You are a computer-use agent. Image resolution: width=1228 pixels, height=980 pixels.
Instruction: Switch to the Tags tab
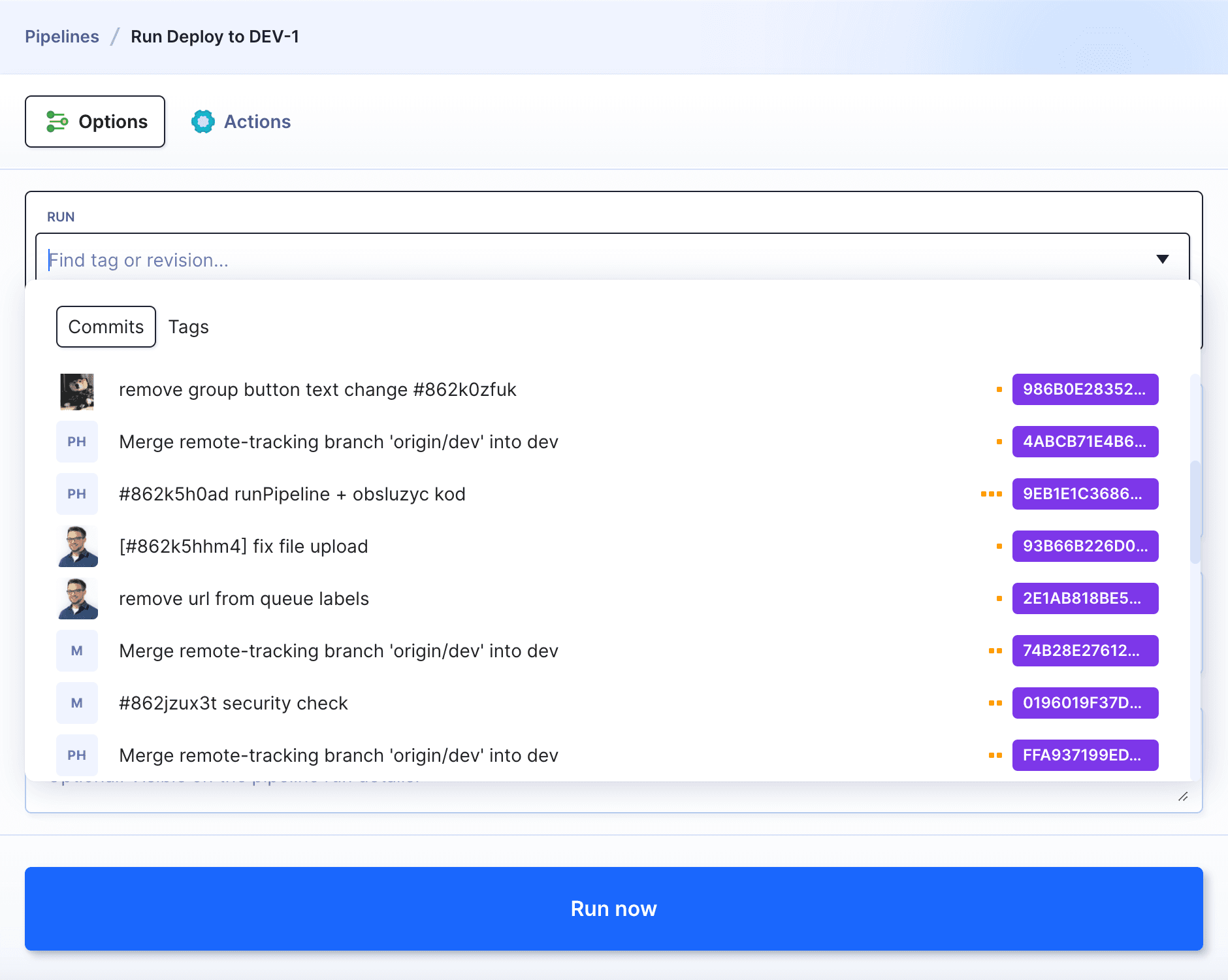coord(188,327)
